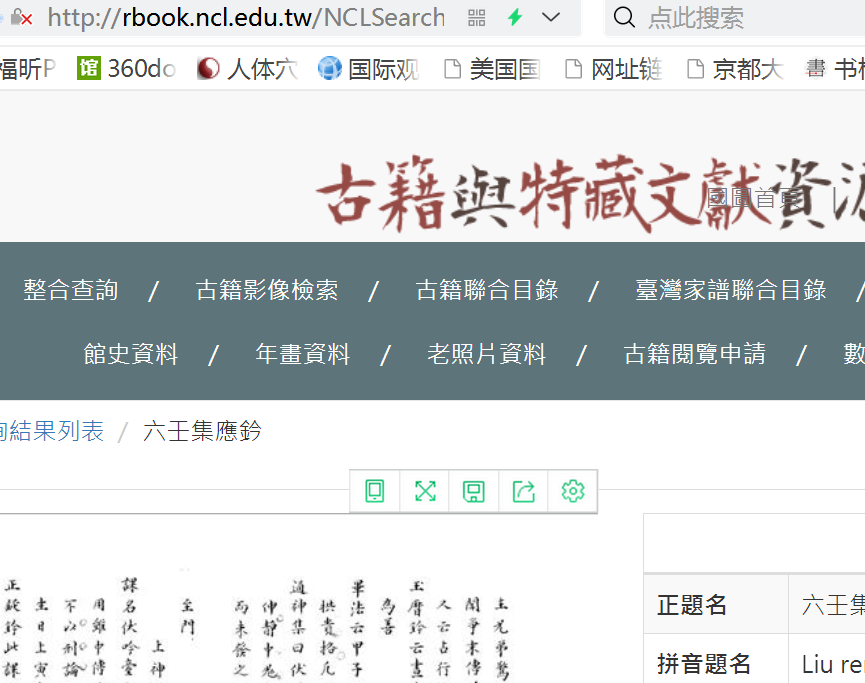Click the green fullscreen expand icon
The width and height of the screenshot is (865, 683).
(425, 491)
